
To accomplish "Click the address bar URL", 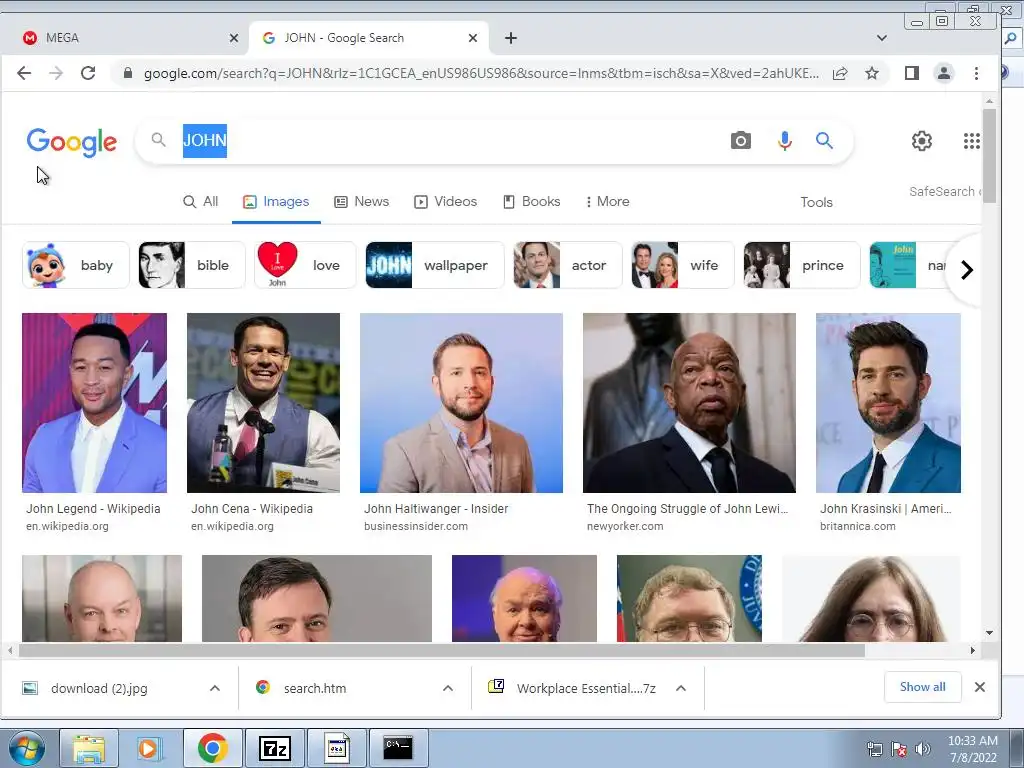I will pyautogui.click(x=481, y=73).
